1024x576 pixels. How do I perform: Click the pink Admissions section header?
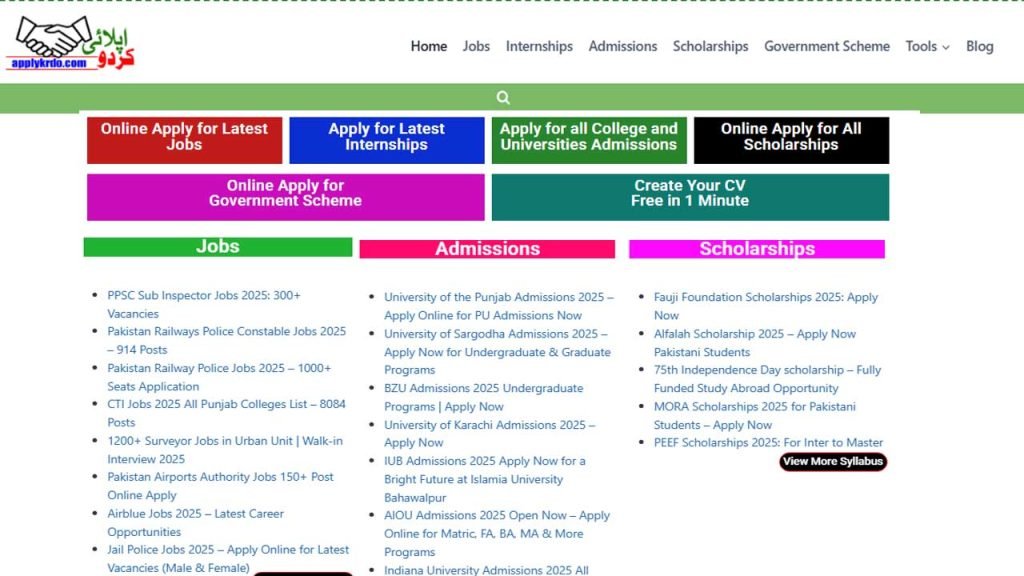coord(487,249)
